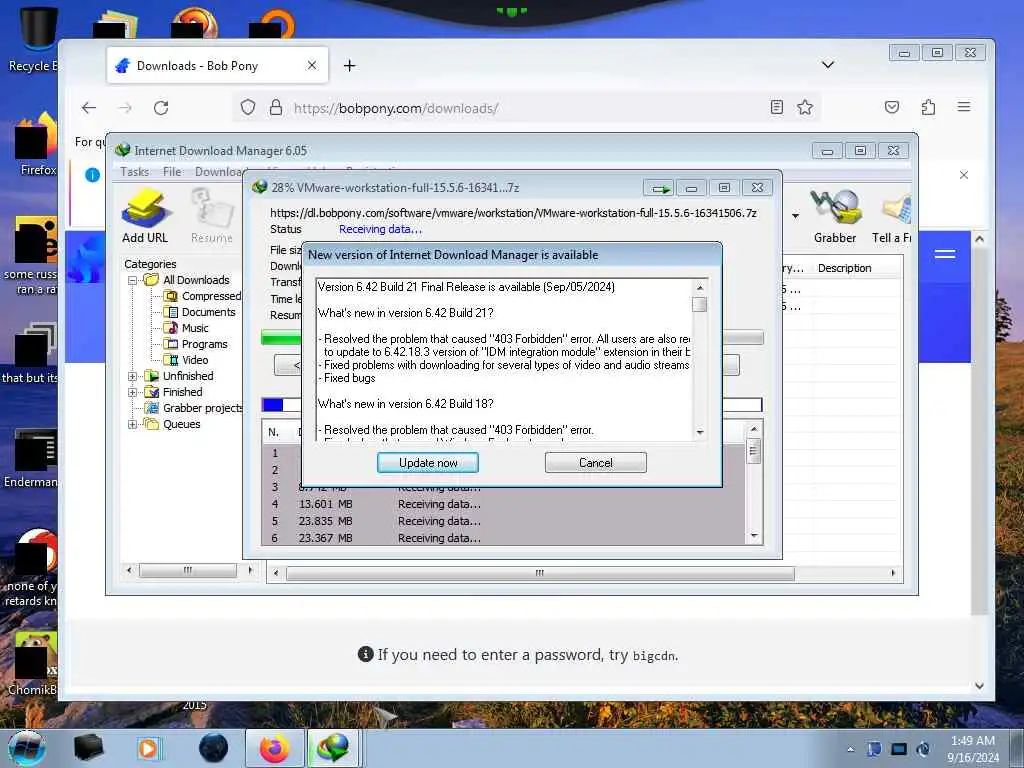Screen dimensions: 1024x768
Task: Dismiss the Firefox notification bar X
Action: [963, 175]
